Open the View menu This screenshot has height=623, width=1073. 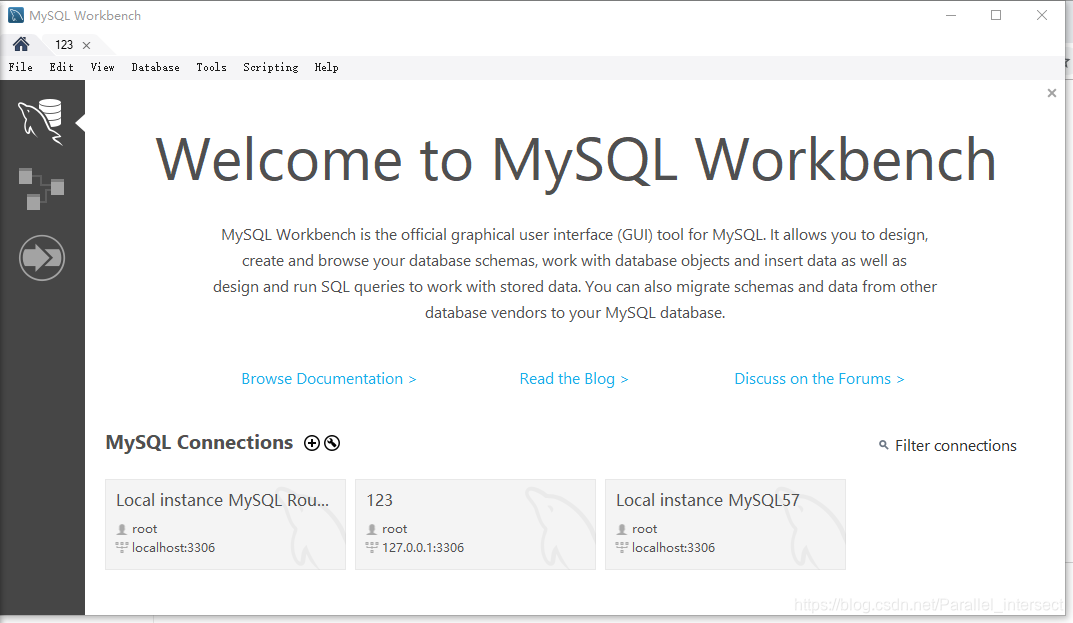click(103, 67)
